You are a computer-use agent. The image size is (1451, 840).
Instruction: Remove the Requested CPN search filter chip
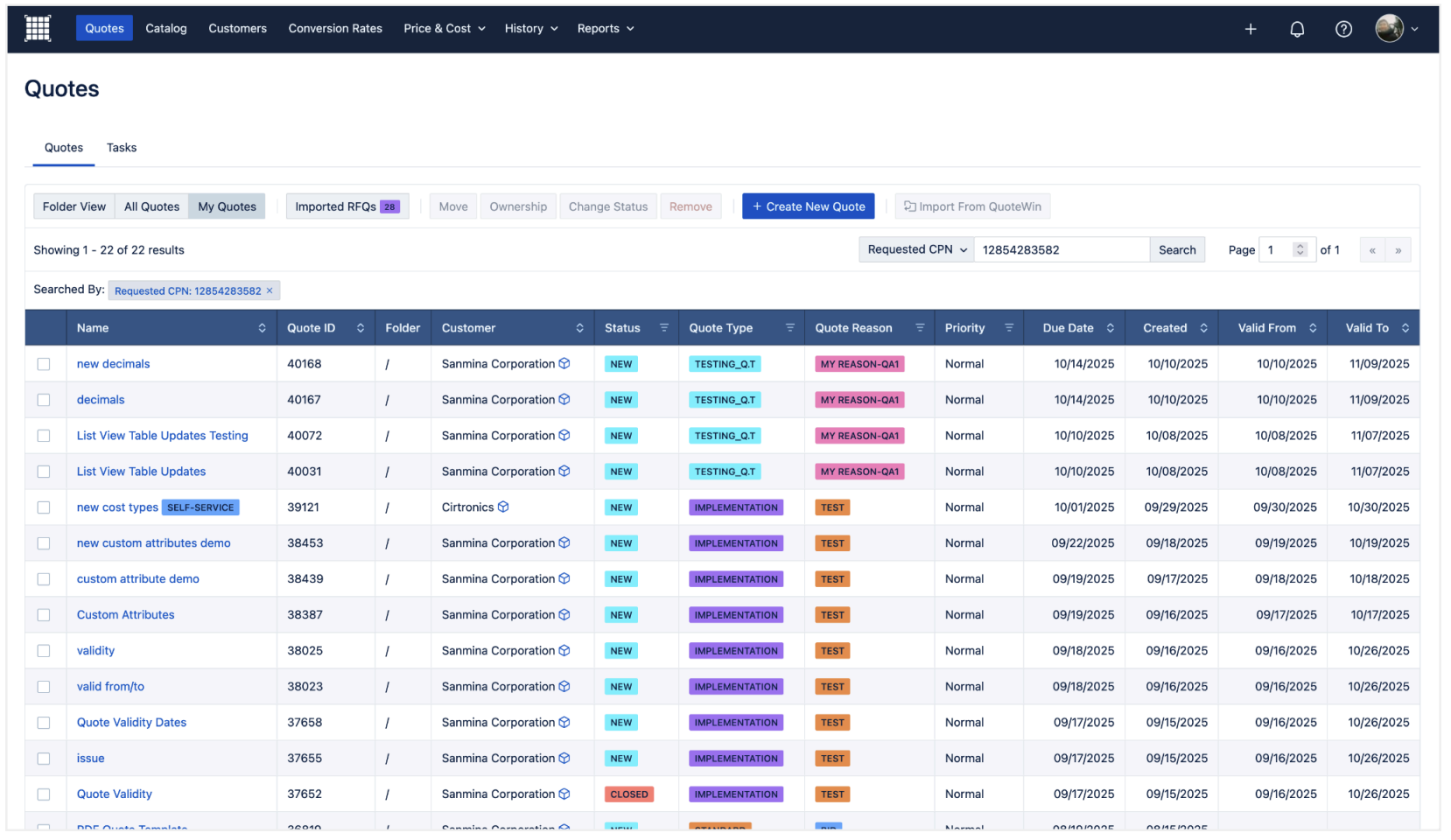click(270, 291)
